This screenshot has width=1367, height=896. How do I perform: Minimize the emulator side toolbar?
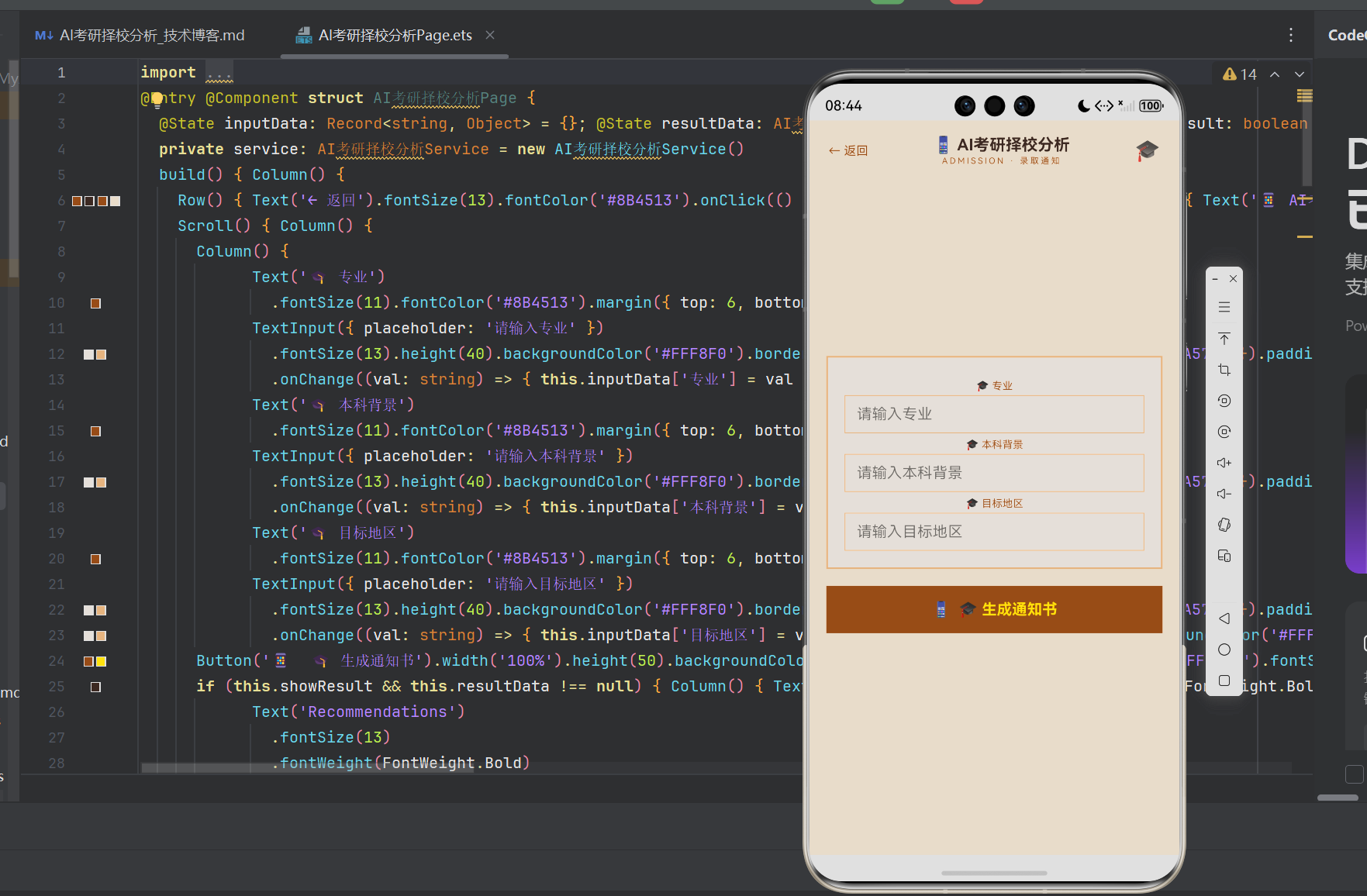[x=1215, y=279]
